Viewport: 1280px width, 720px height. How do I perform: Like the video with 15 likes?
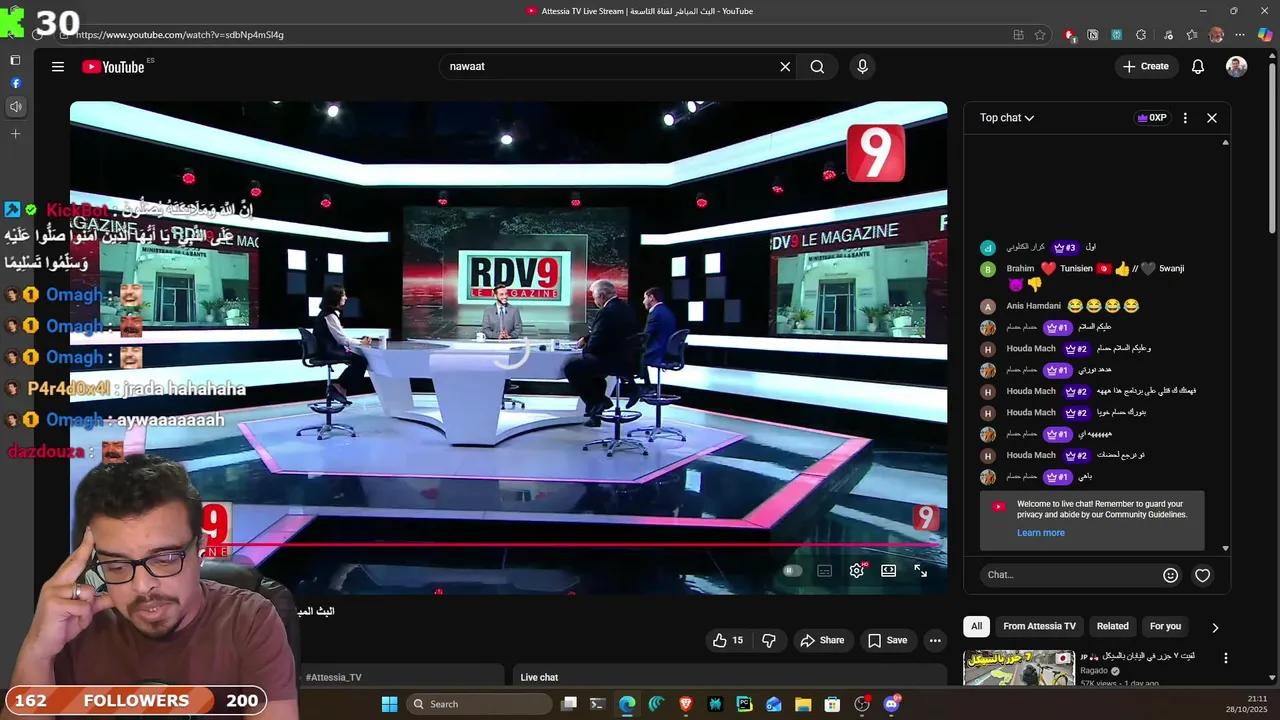coord(728,641)
